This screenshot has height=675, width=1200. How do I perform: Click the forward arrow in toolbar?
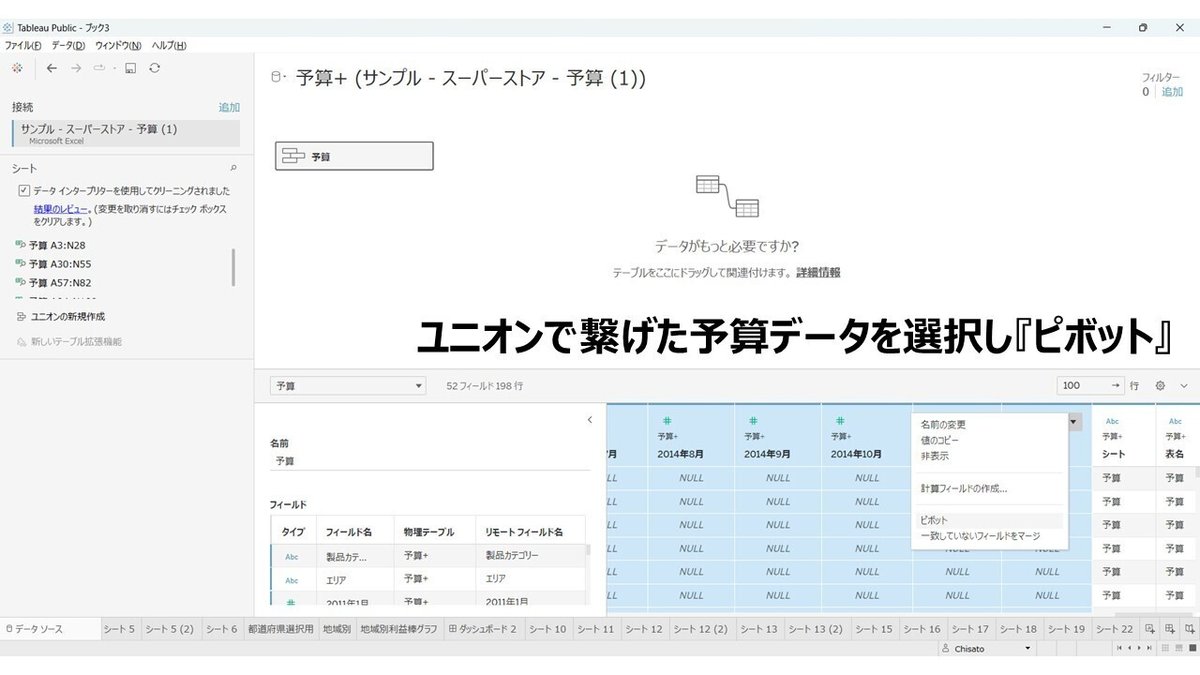click(x=76, y=68)
